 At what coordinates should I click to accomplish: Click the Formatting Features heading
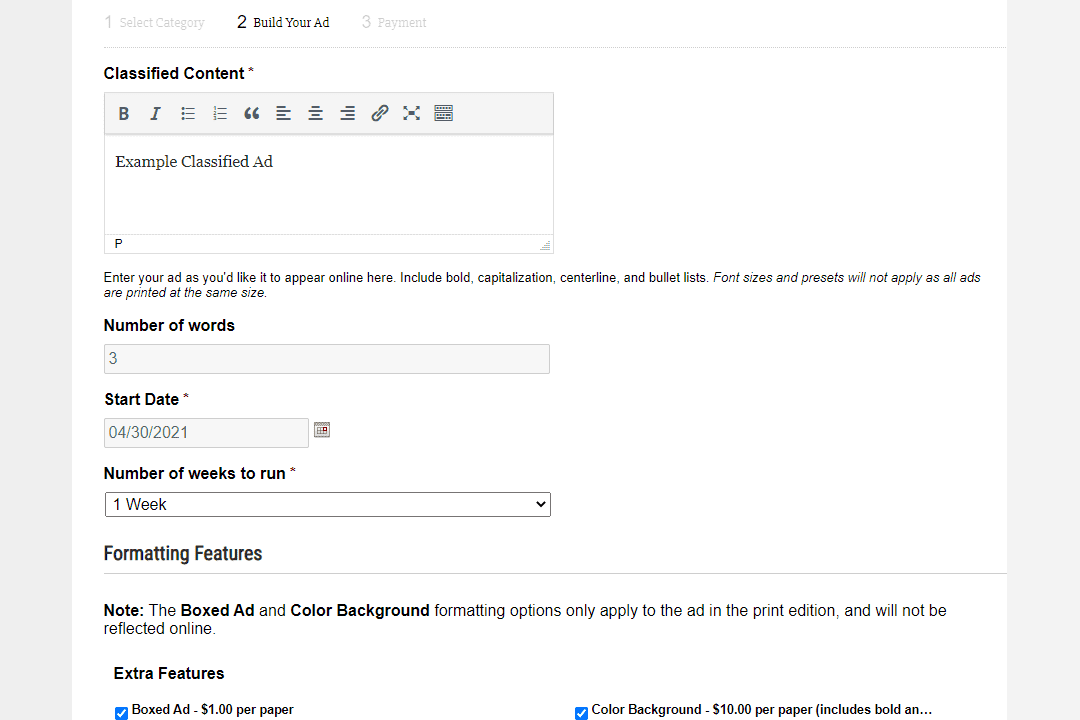(183, 554)
